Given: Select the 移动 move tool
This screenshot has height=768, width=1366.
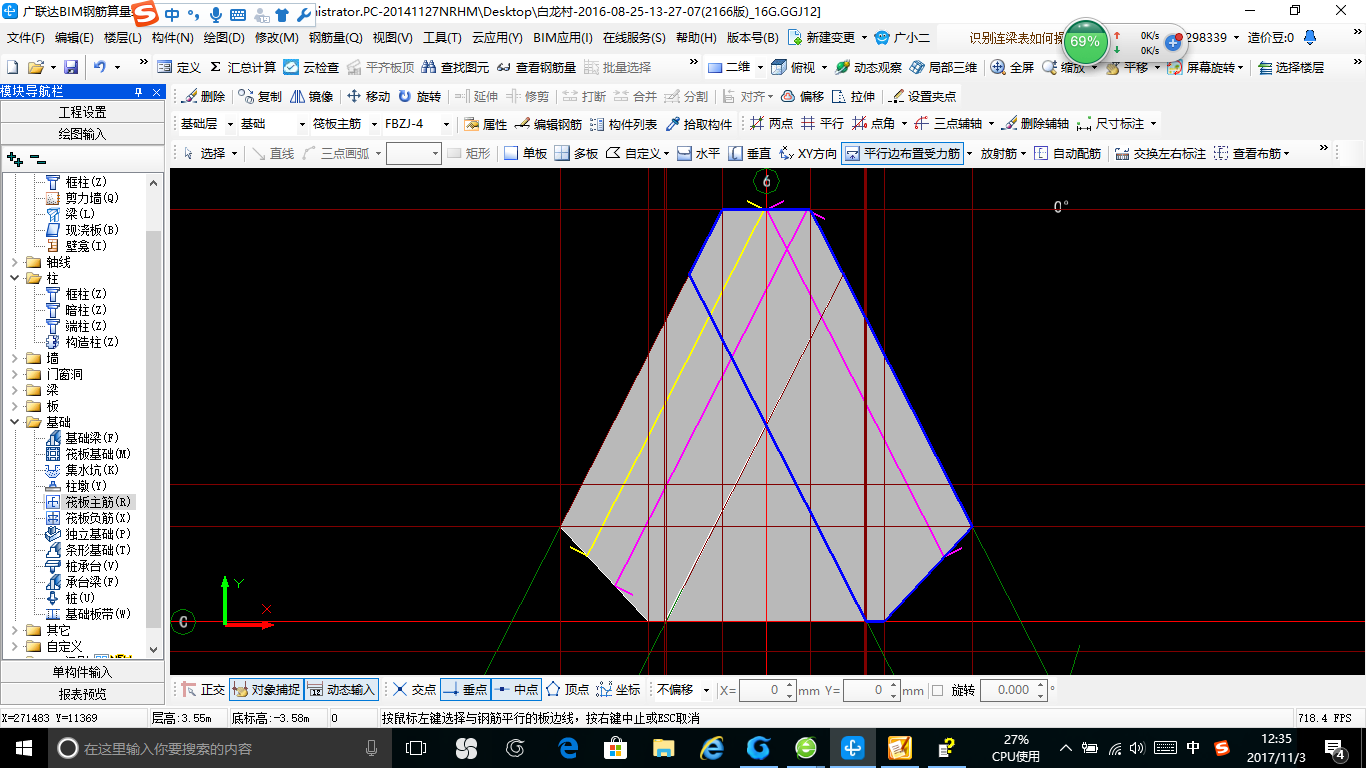Looking at the screenshot, I should click(368, 97).
